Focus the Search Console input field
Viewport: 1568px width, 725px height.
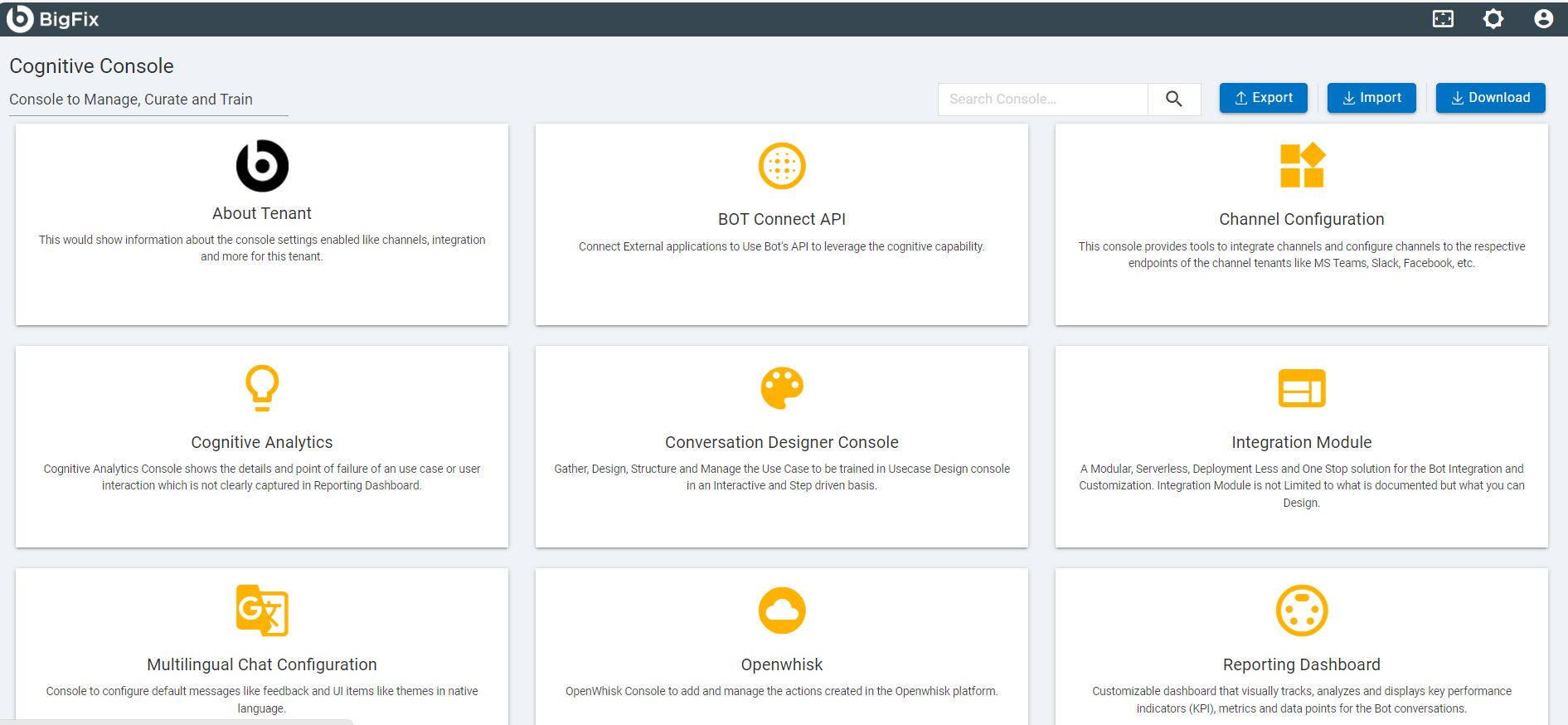[1042, 99]
